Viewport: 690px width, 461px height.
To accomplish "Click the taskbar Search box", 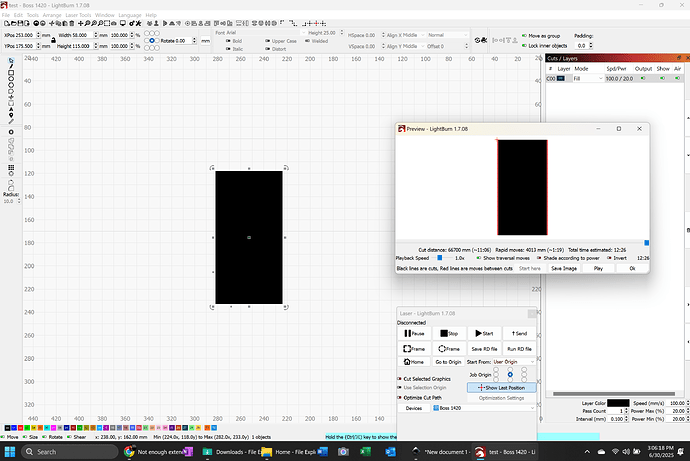I will [70, 452].
